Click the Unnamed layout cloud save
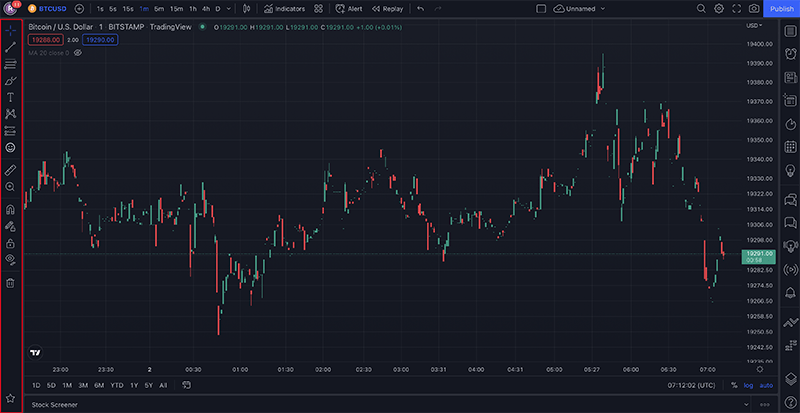This screenshot has height=413, width=800. (574, 9)
